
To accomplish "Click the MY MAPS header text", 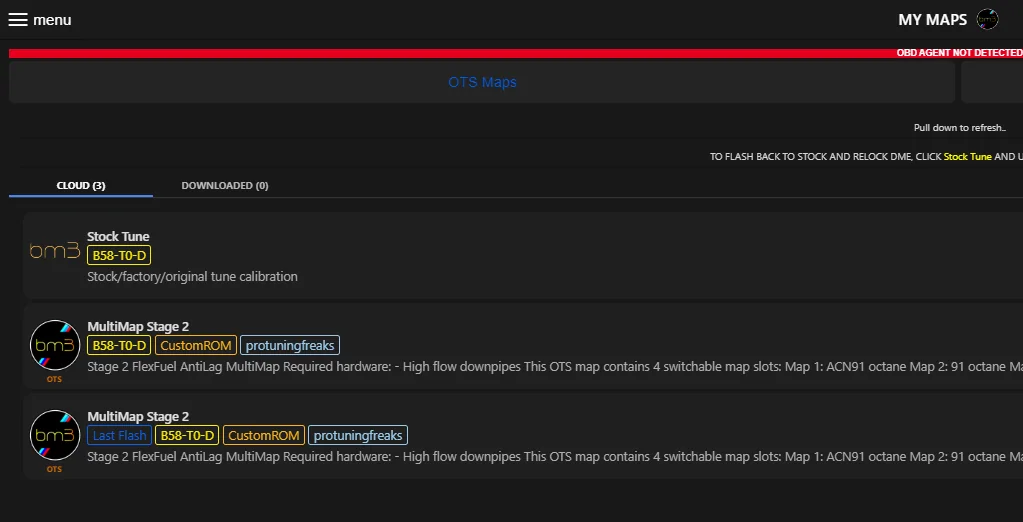I will coord(932,20).
